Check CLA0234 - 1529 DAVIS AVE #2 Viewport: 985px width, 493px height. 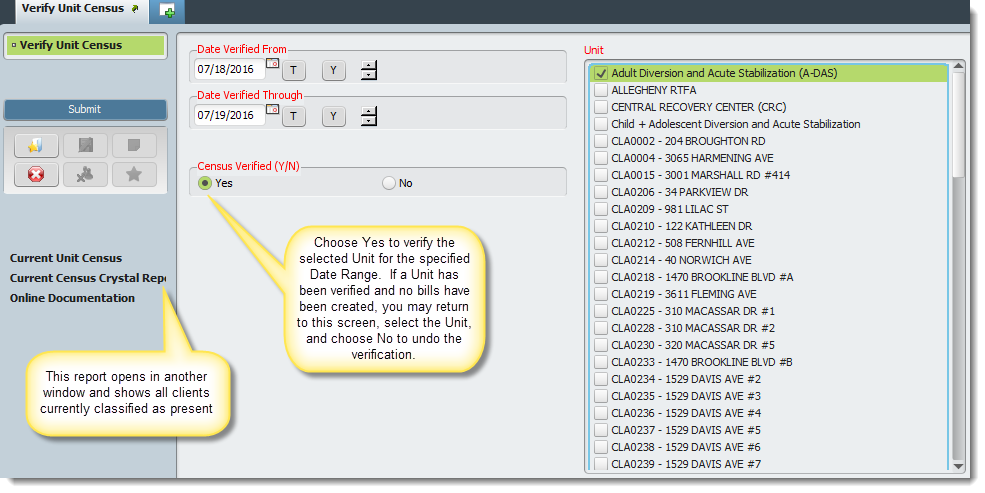tap(601, 379)
